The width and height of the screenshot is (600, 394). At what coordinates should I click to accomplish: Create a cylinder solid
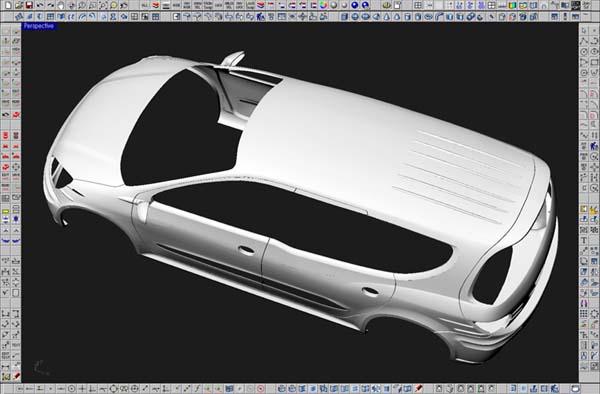(x=408, y=16)
